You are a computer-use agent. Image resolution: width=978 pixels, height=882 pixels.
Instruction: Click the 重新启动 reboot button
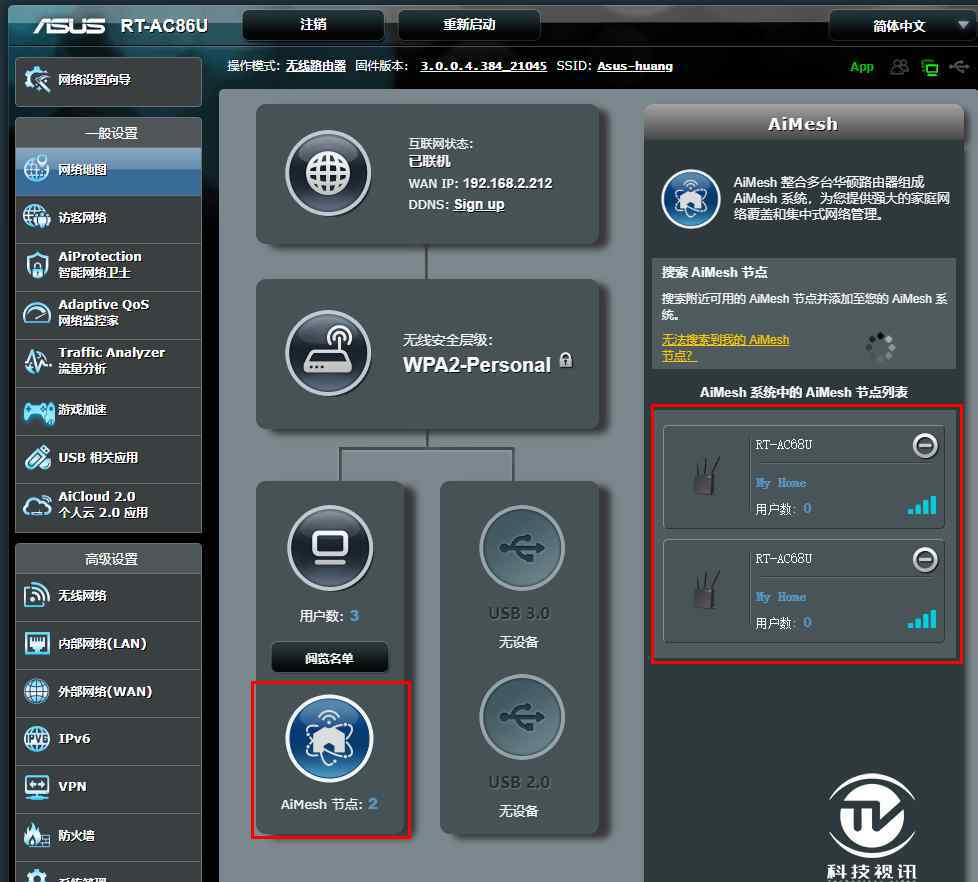coord(469,24)
